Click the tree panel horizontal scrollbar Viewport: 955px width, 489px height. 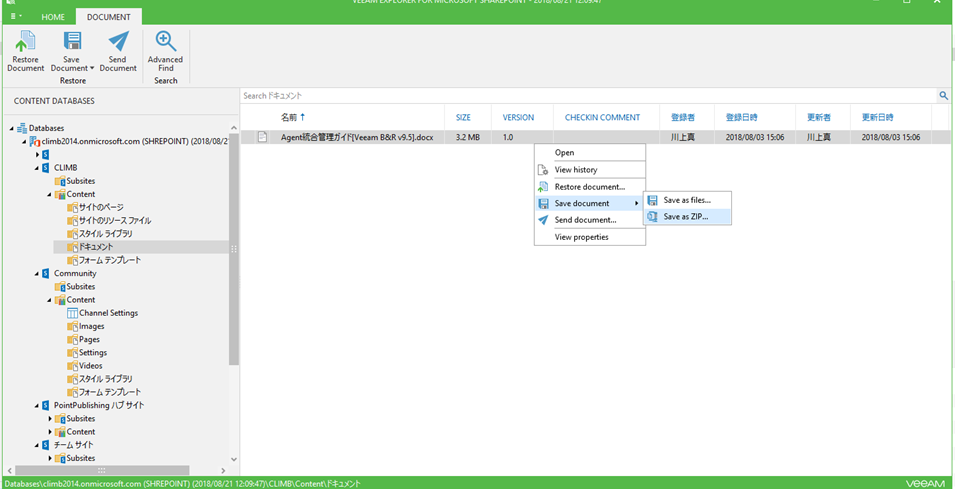(x=101, y=471)
